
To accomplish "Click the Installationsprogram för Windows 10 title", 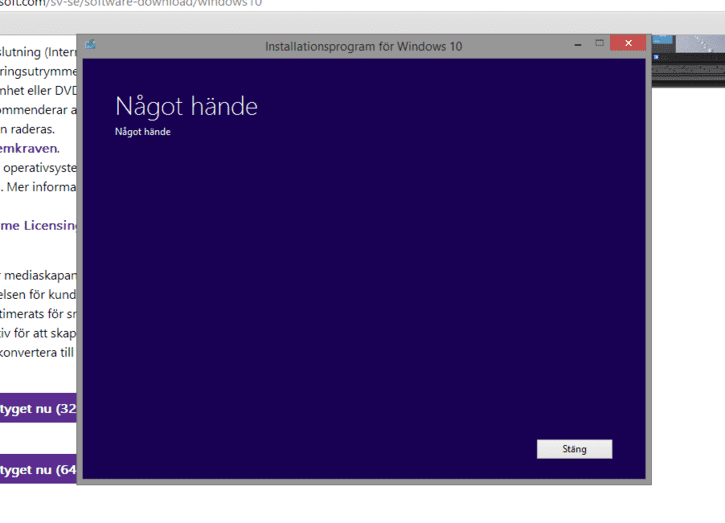I will point(363,46).
